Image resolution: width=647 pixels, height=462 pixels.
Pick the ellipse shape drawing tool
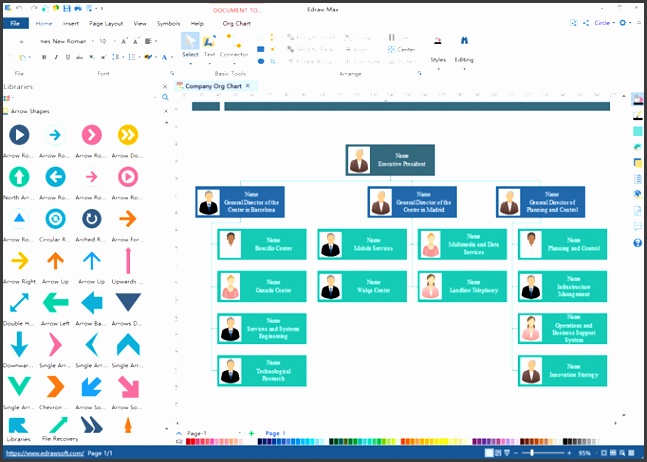click(261, 61)
